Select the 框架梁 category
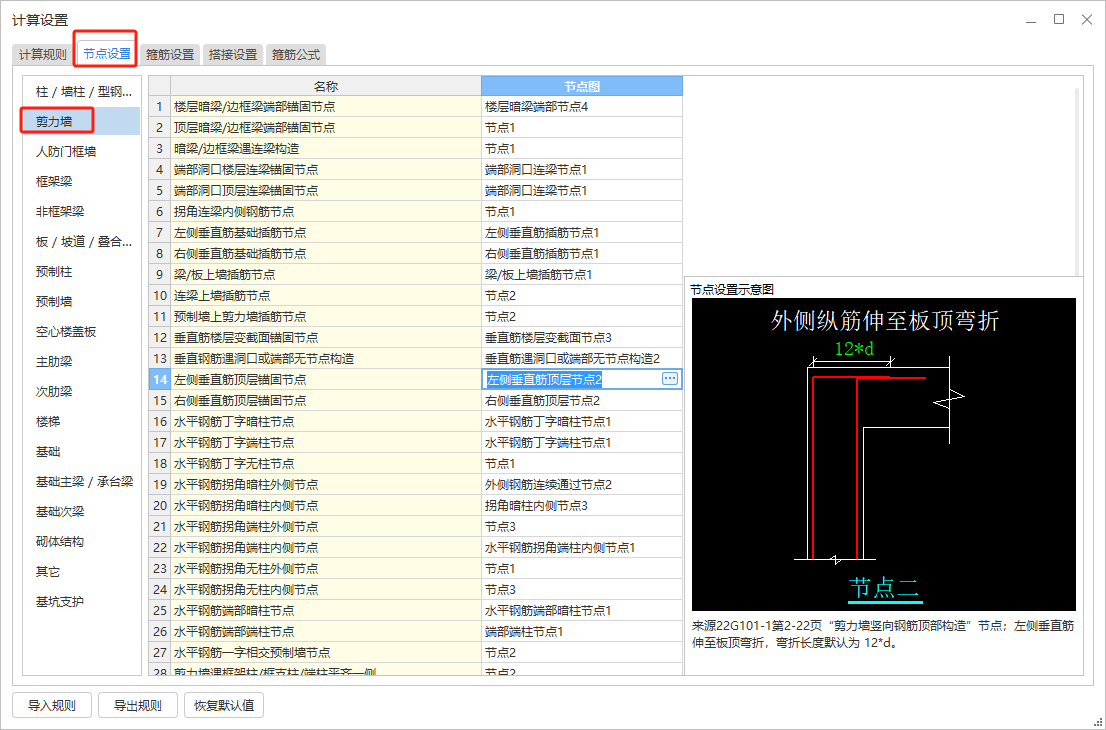This screenshot has height=730, width=1106. [82, 181]
